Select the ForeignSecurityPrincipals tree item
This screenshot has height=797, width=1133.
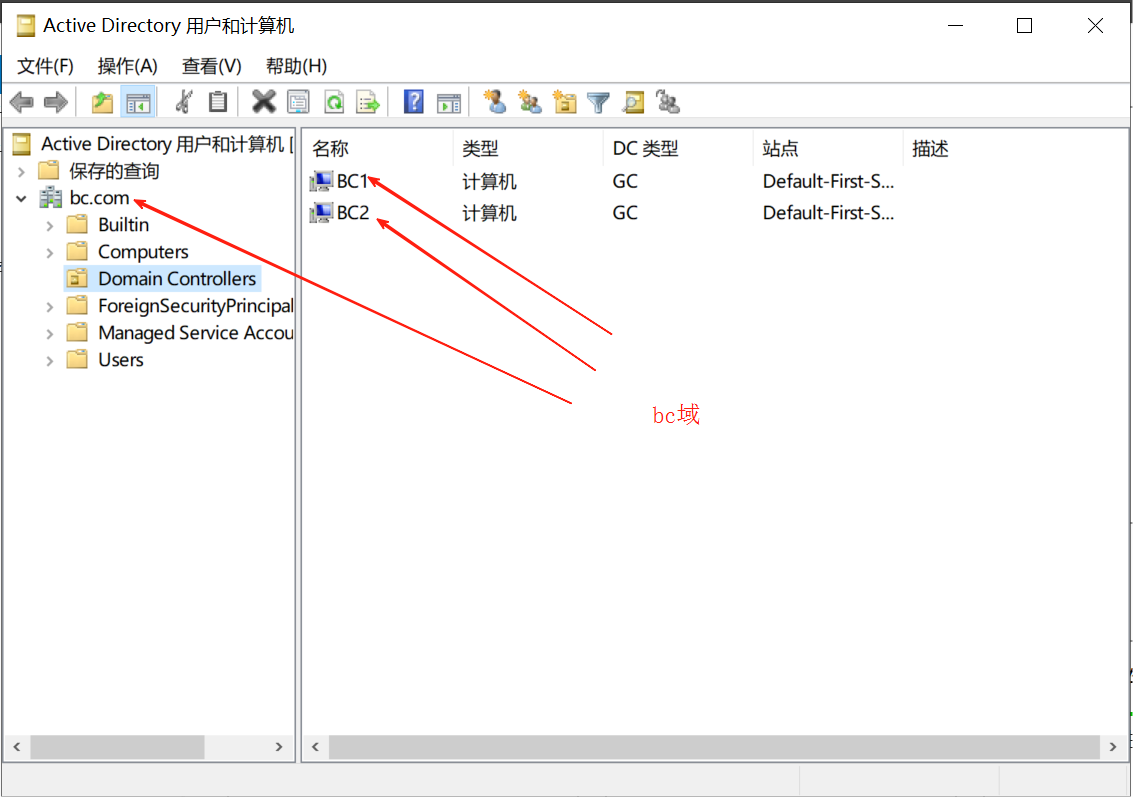click(x=196, y=306)
